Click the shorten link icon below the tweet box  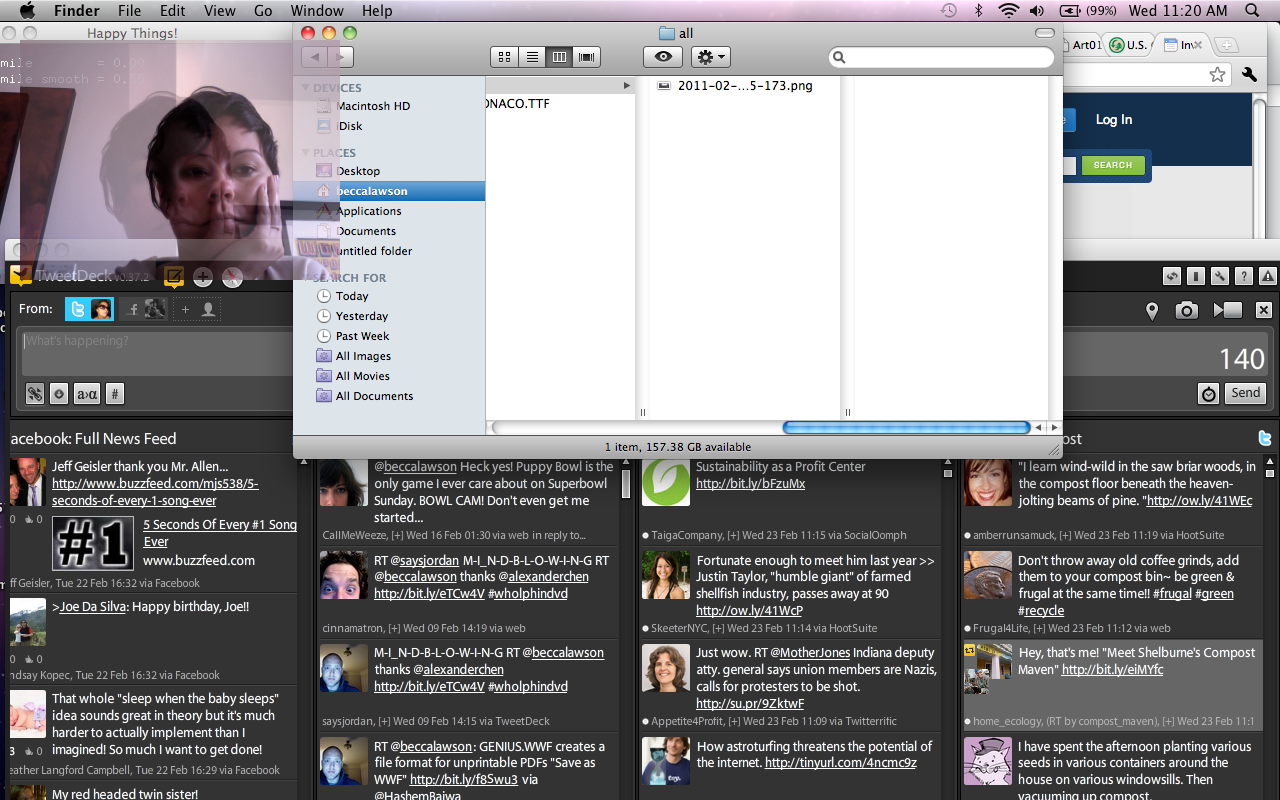(x=35, y=394)
